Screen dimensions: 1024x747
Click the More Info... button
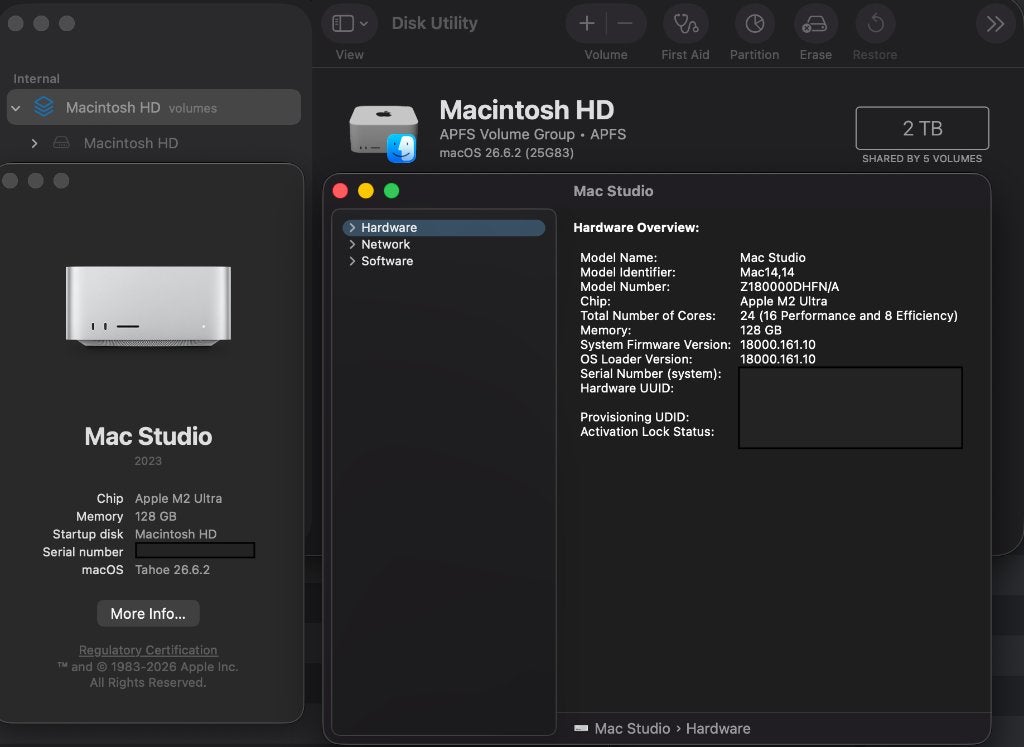point(148,614)
